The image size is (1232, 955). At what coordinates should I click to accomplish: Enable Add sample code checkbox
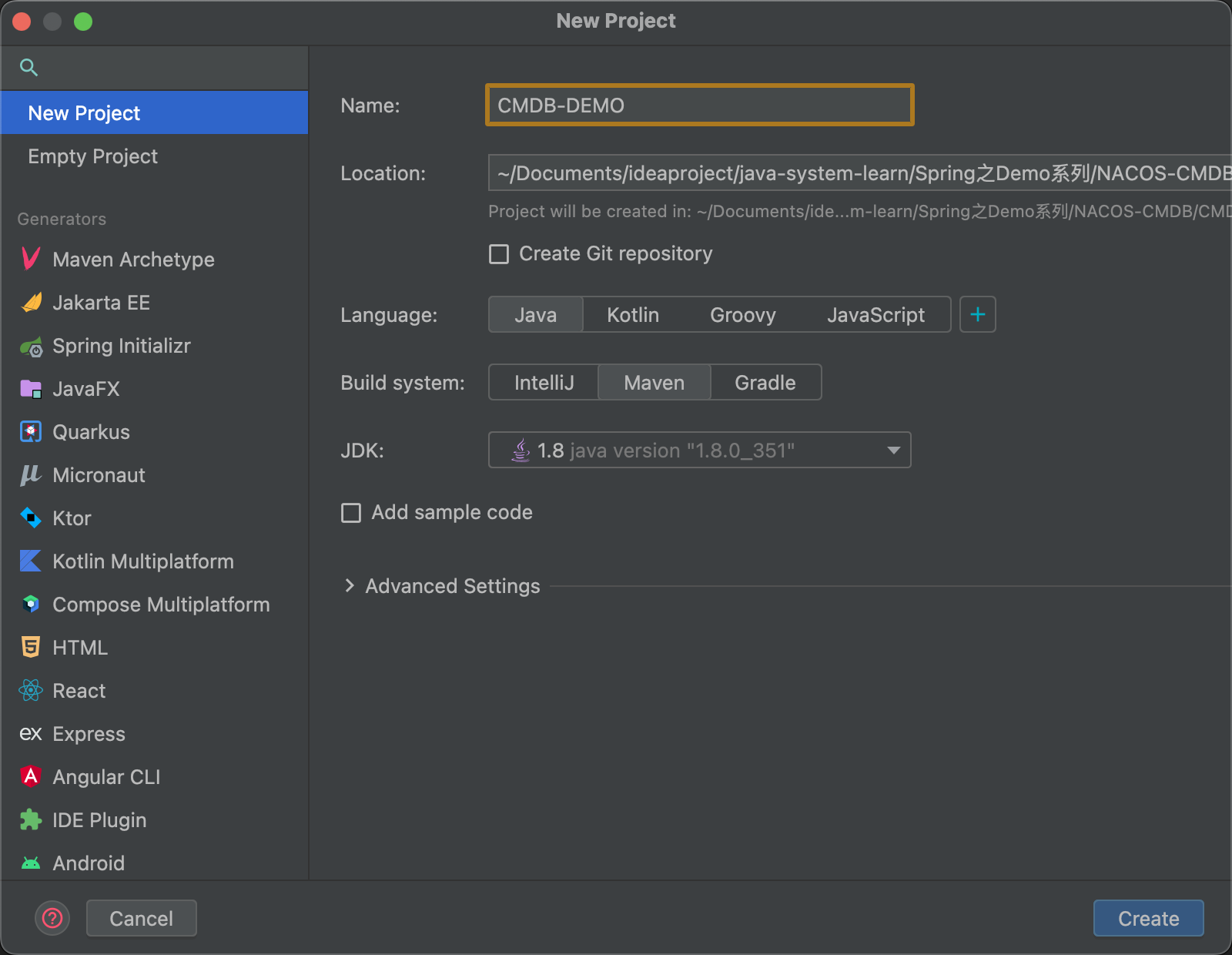[351, 513]
